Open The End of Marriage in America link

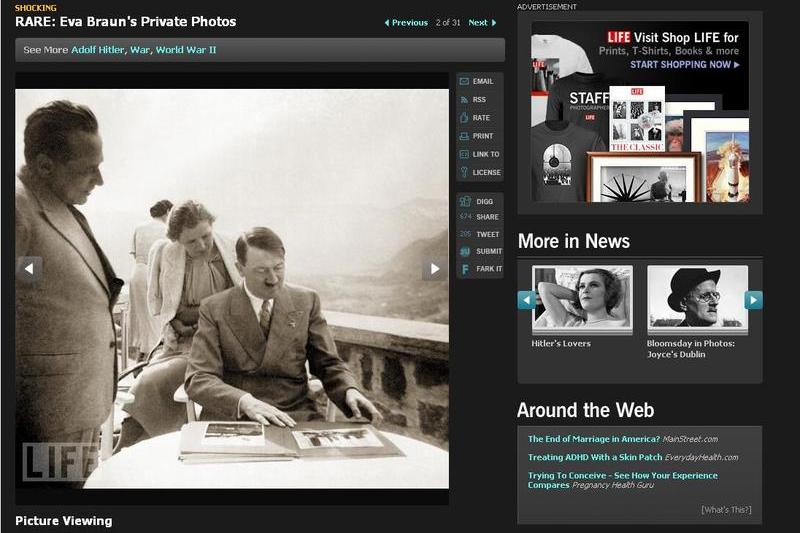coord(594,439)
